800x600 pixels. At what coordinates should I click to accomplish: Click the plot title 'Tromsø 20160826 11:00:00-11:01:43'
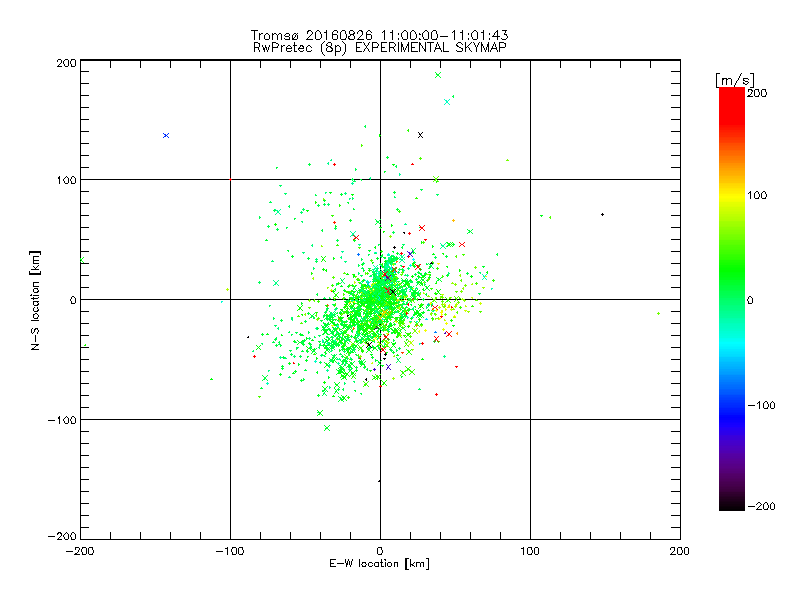pos(379,35)
